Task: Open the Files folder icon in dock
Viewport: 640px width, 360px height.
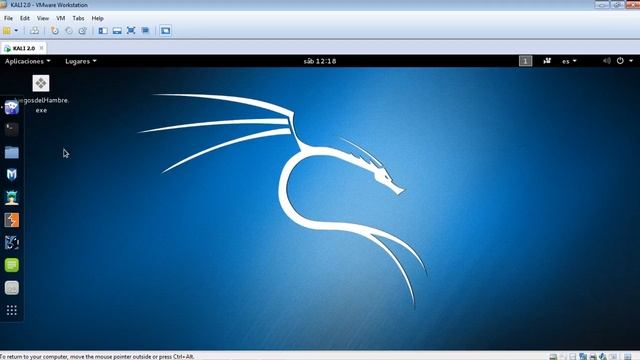Action: click(11, 152)
